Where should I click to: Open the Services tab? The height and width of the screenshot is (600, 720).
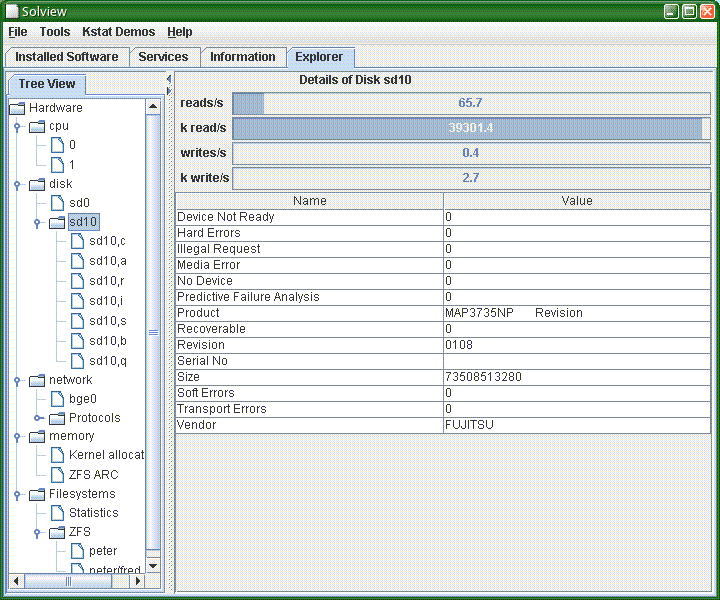tap(163, 57)
